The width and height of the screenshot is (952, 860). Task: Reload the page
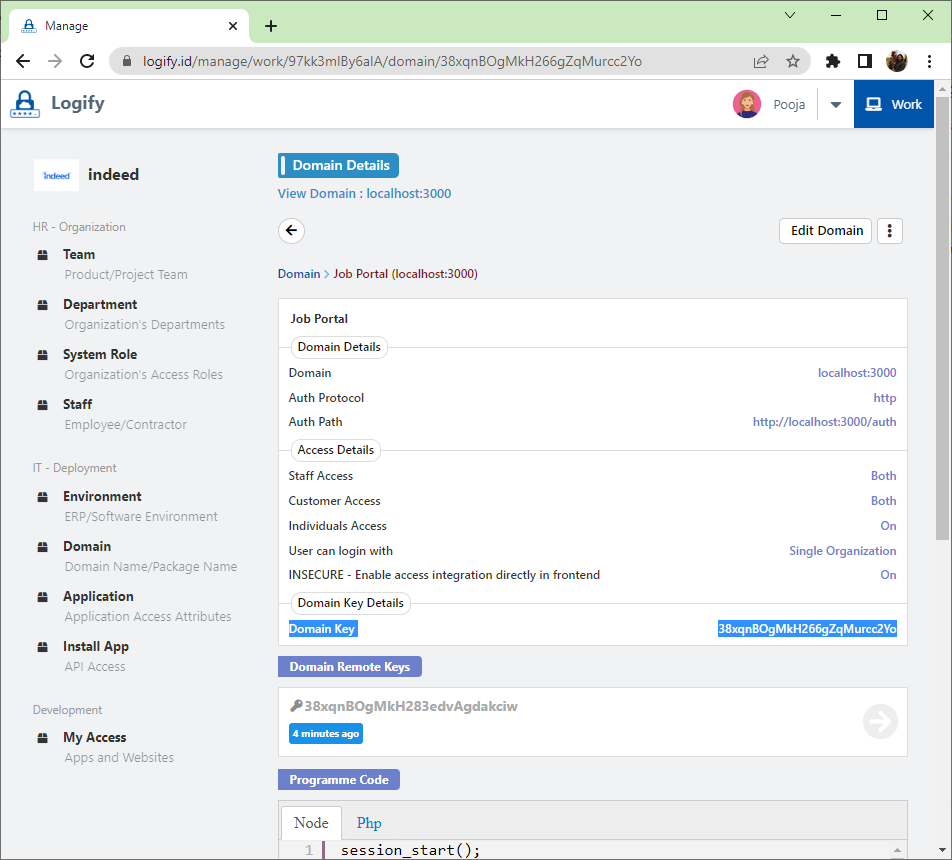click(x=87, y=61)
